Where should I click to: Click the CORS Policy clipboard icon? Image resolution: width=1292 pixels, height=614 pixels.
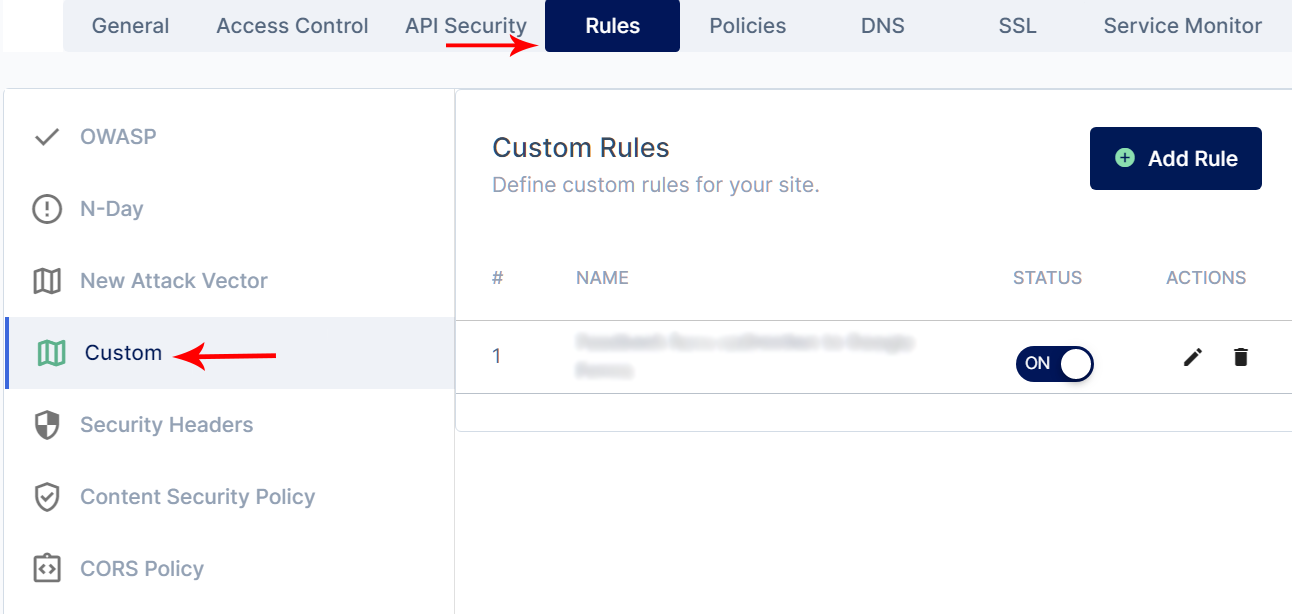pos(47,569)
